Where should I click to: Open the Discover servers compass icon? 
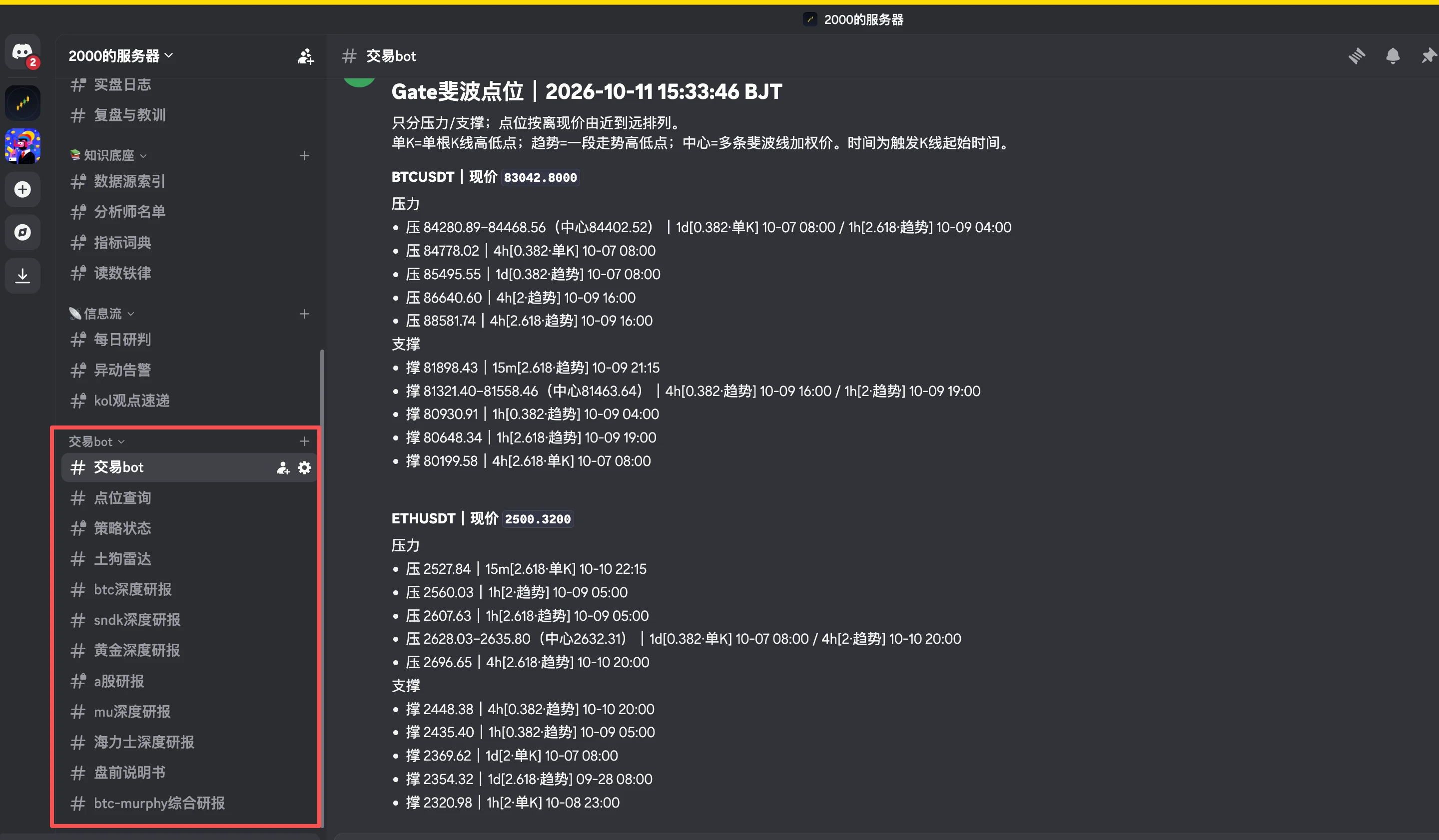click(22, 232)
